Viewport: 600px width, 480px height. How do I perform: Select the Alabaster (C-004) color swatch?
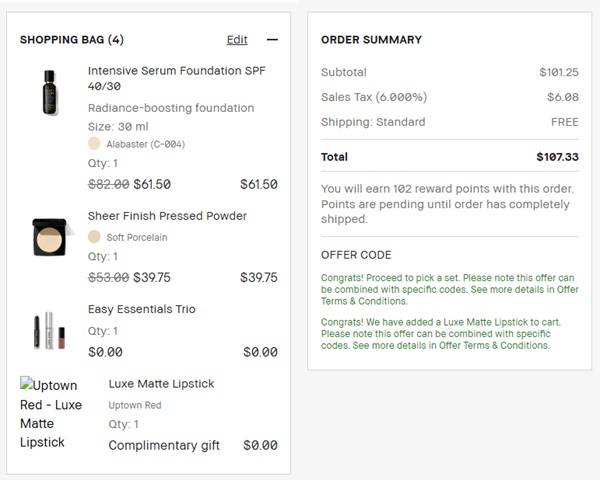click(95, 144)
